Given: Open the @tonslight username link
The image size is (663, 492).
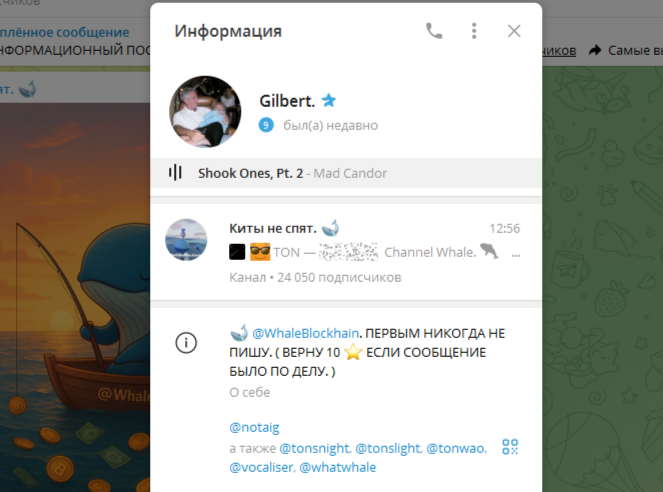Looking at the screenshot, I should point(388,448).
